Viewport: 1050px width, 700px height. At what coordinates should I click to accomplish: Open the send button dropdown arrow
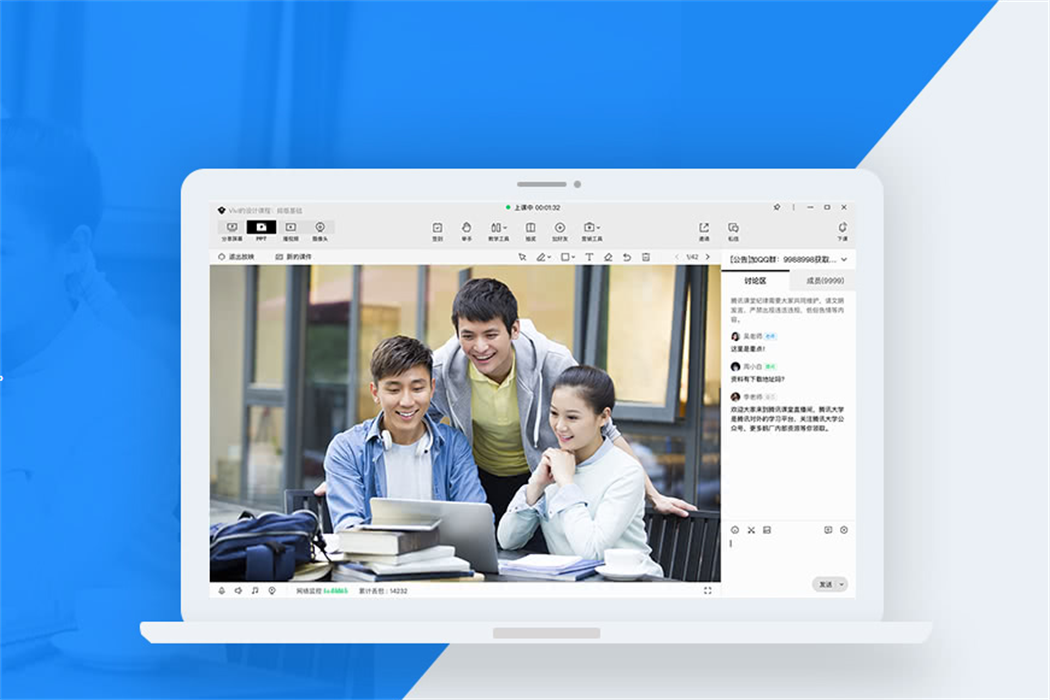coord(842,585)
